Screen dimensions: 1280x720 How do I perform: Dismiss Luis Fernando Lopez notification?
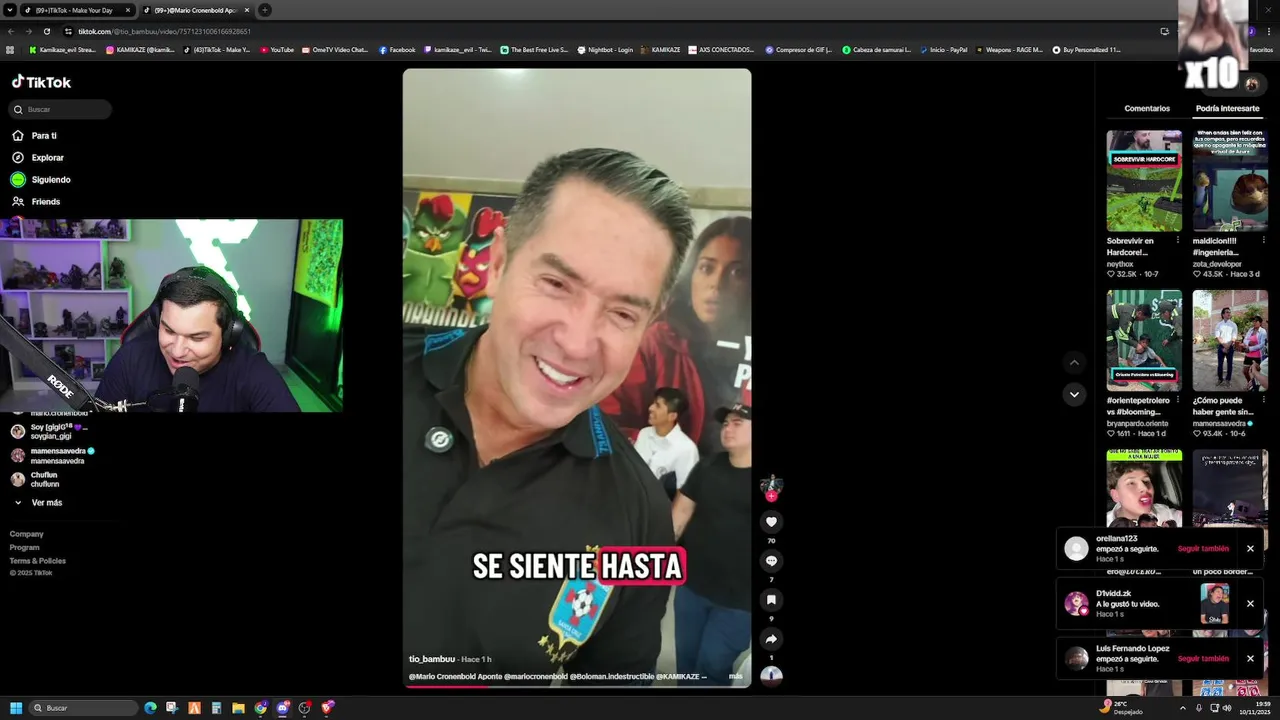point(1250,658)
